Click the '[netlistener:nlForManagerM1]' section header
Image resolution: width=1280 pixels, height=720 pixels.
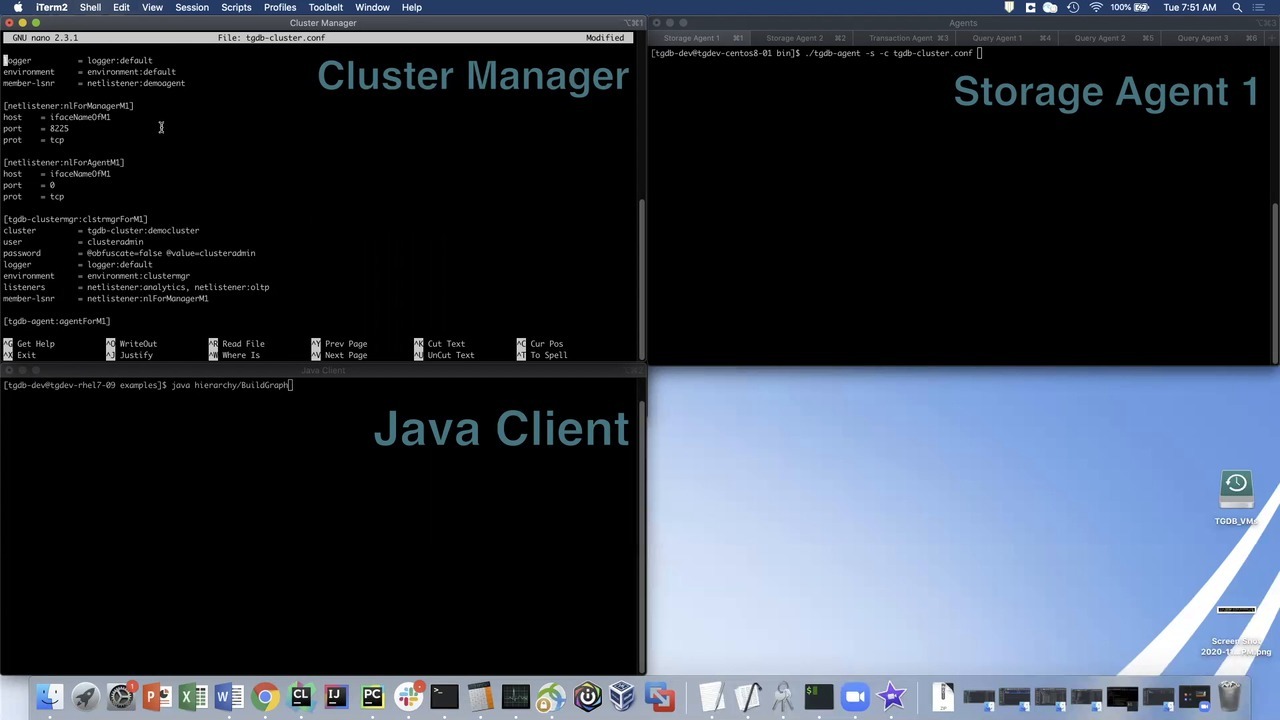[68, 106]
